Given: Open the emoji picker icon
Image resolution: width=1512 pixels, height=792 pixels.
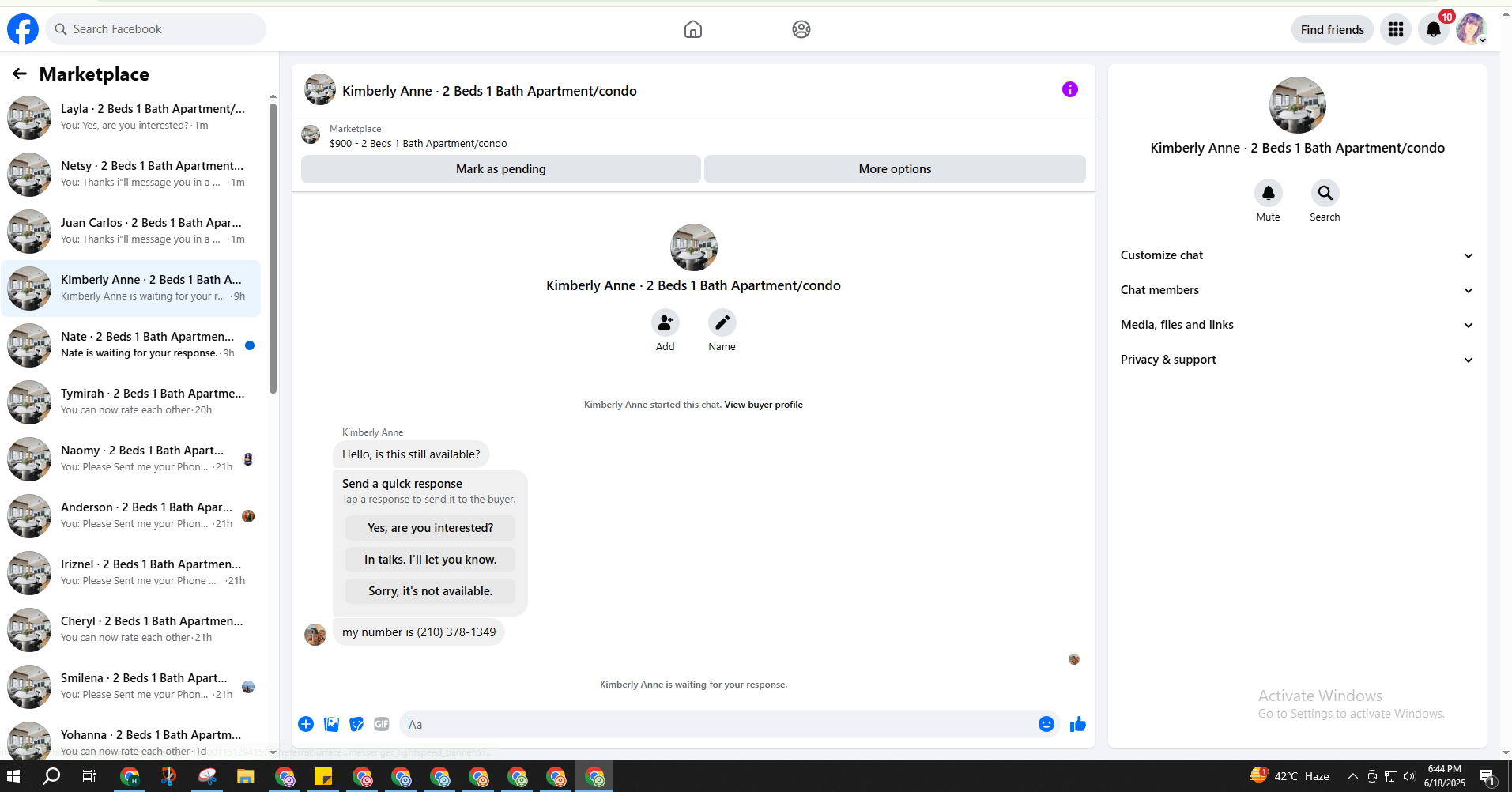Looking at the screenshot, I should click(x=1046, y=724).
